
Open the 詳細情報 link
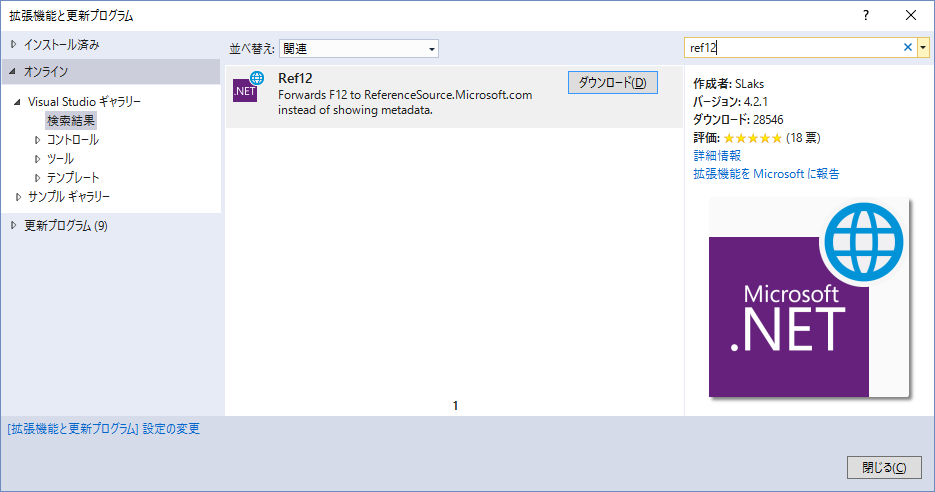point(717,156)
